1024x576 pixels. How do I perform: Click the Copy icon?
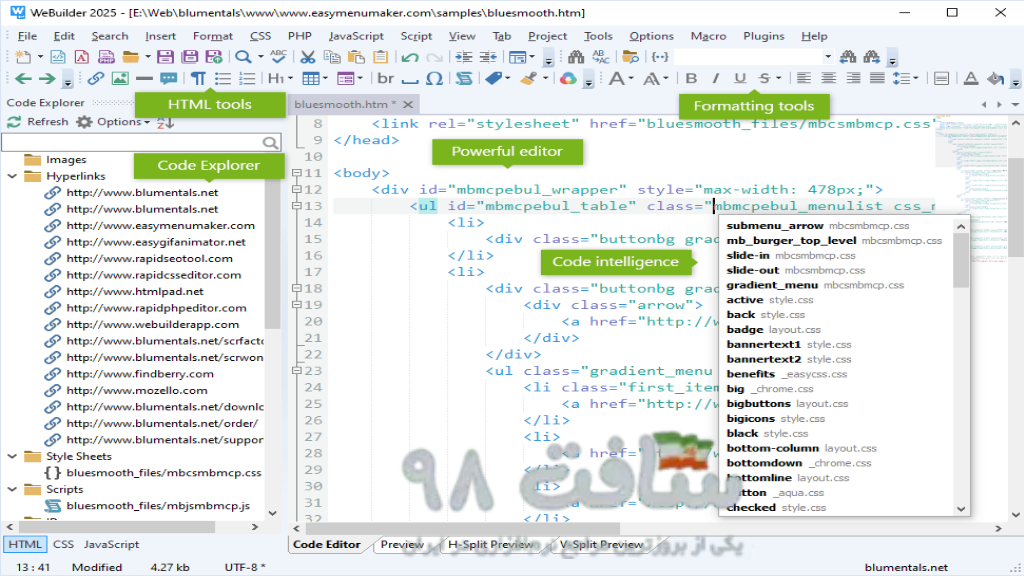point(332,57)
